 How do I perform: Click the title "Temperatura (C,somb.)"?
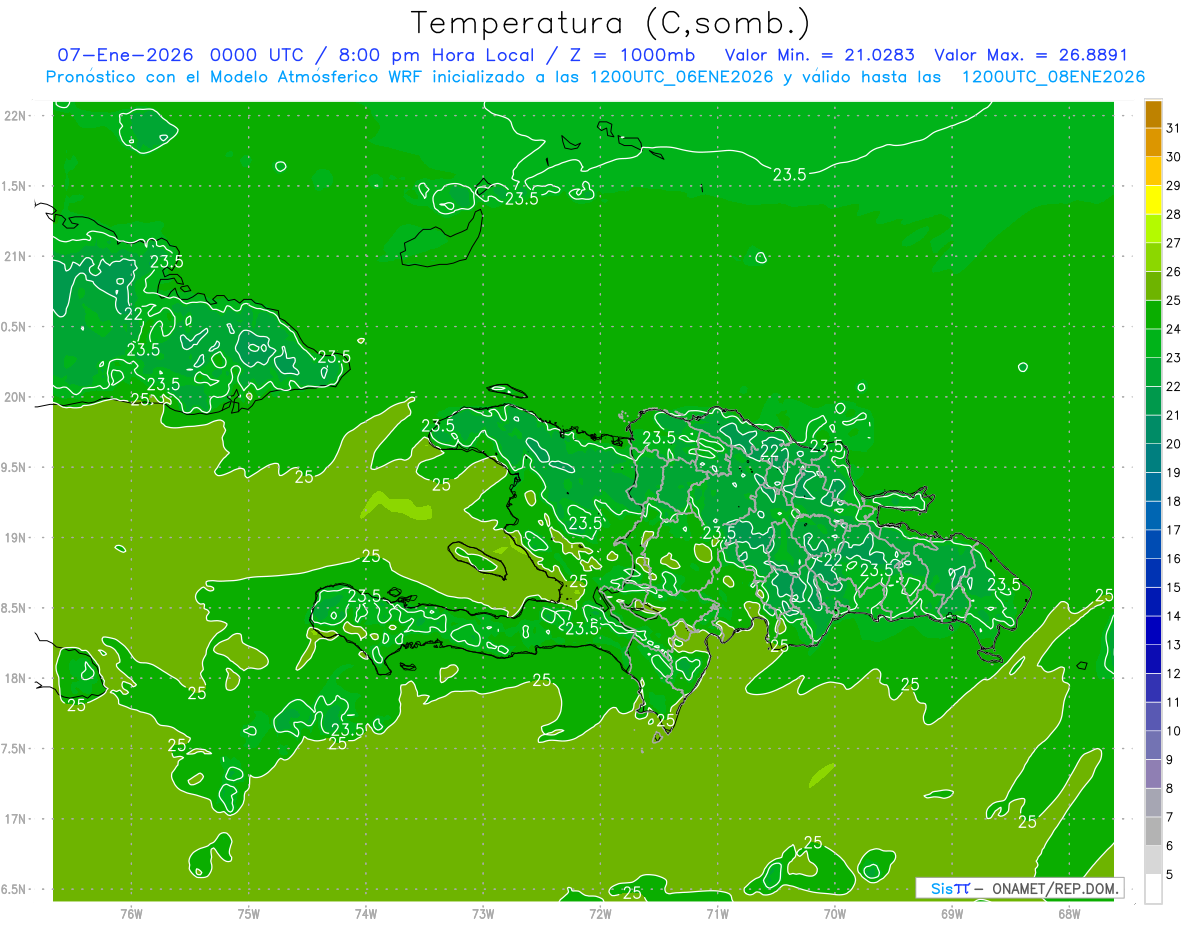click(611, 23)
